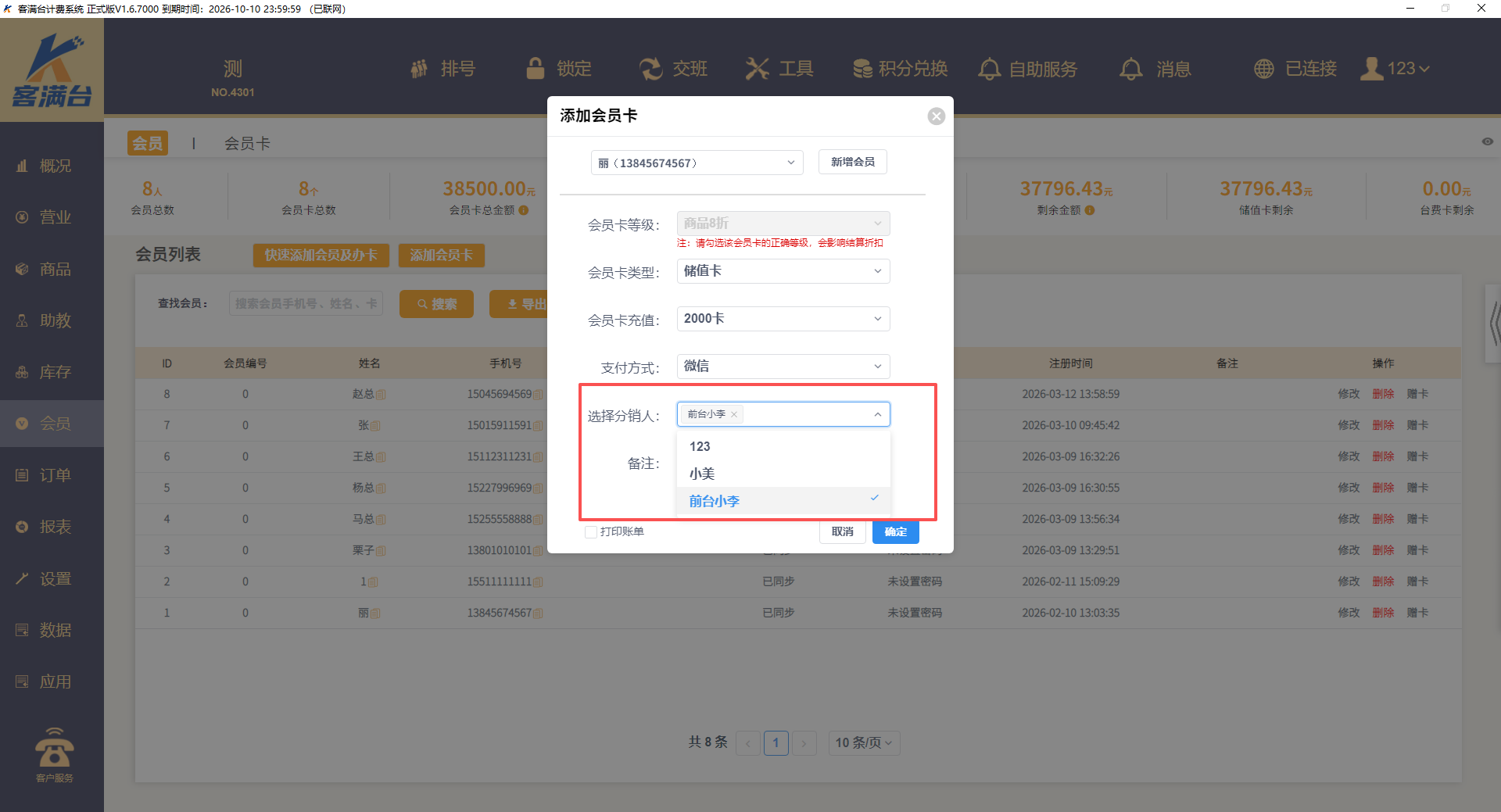Click the queue number (排号) icon
The height and width of the screenshot is (812, 1501).
click(x=420, y=69)
